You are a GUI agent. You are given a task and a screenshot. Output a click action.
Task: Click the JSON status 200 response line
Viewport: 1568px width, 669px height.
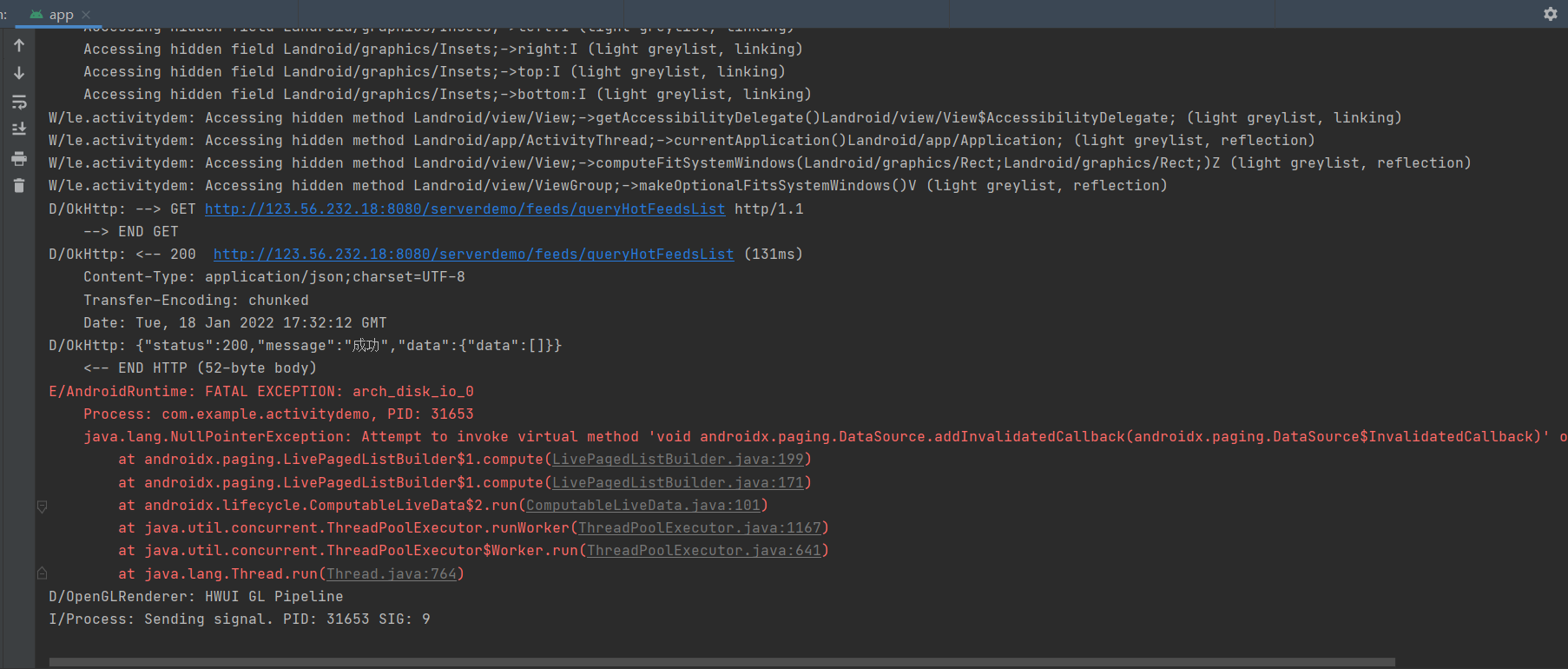point(305,345)
